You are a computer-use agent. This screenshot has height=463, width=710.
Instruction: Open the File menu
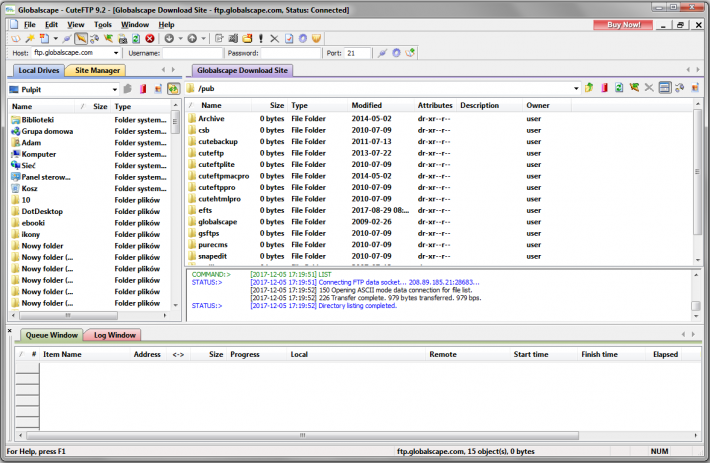click(29, 25)
